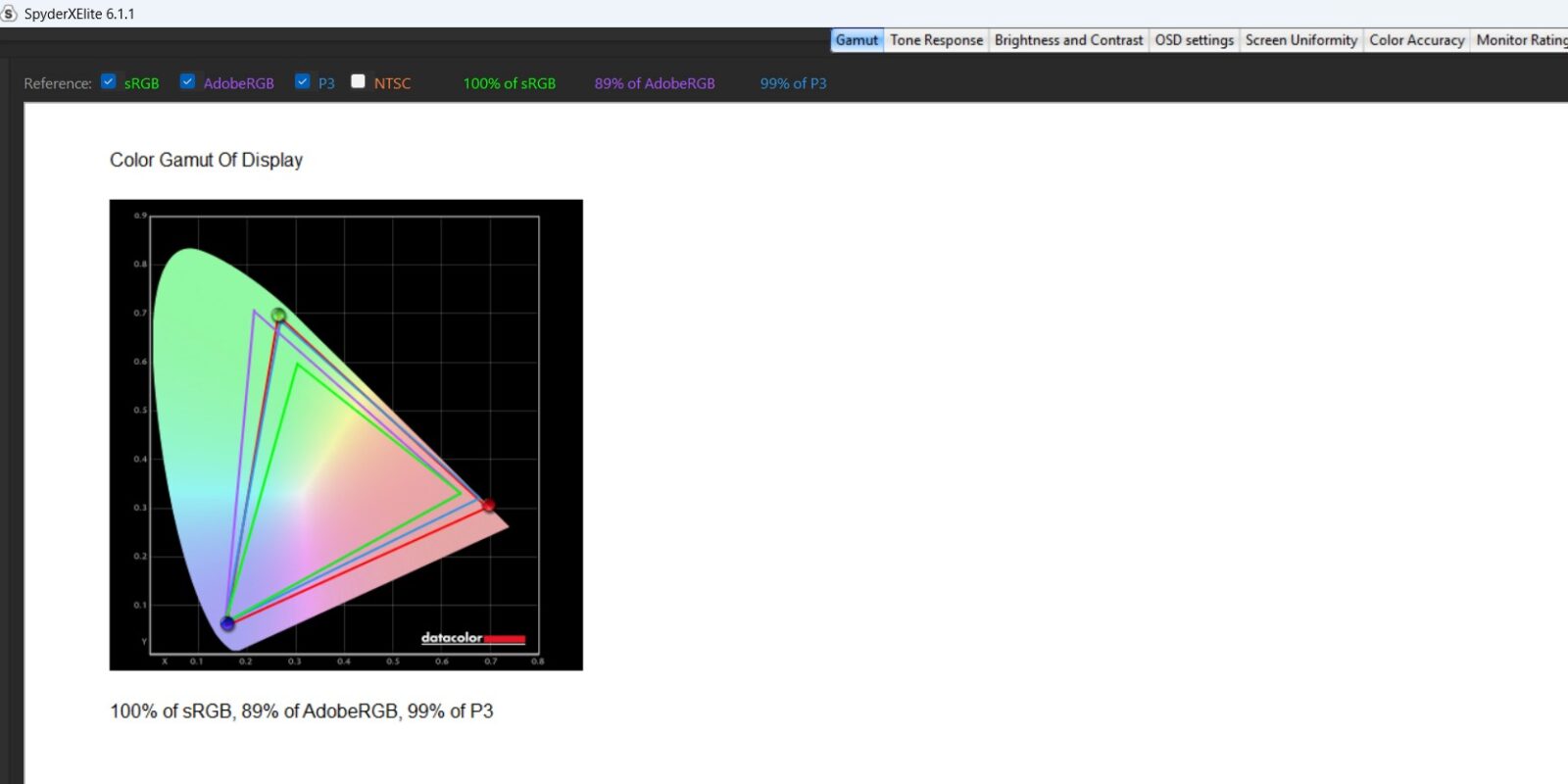
Task: Select the Gamut tab
Action: pos(857,40)
